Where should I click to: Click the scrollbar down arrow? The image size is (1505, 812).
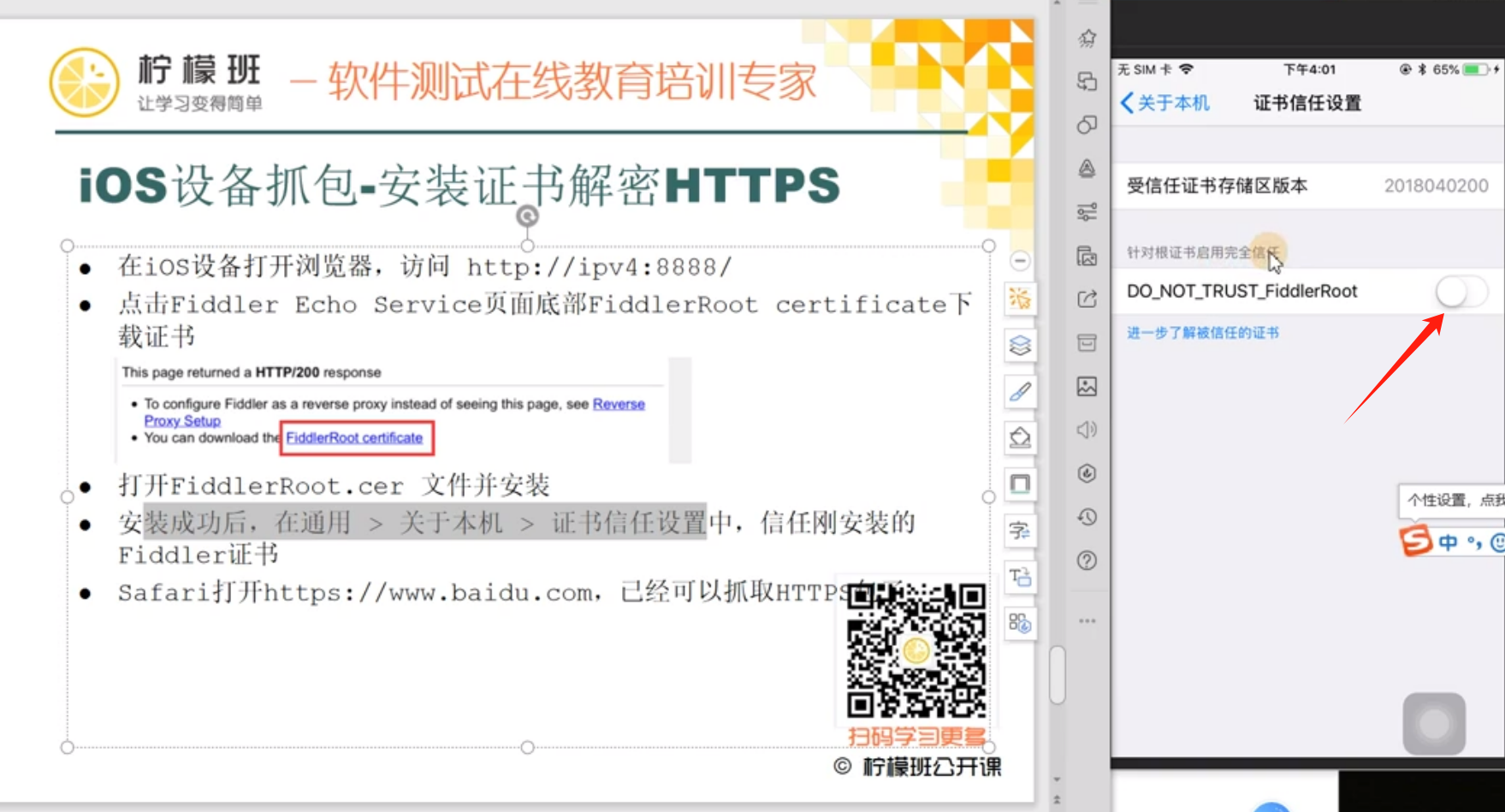[1058, 779]
